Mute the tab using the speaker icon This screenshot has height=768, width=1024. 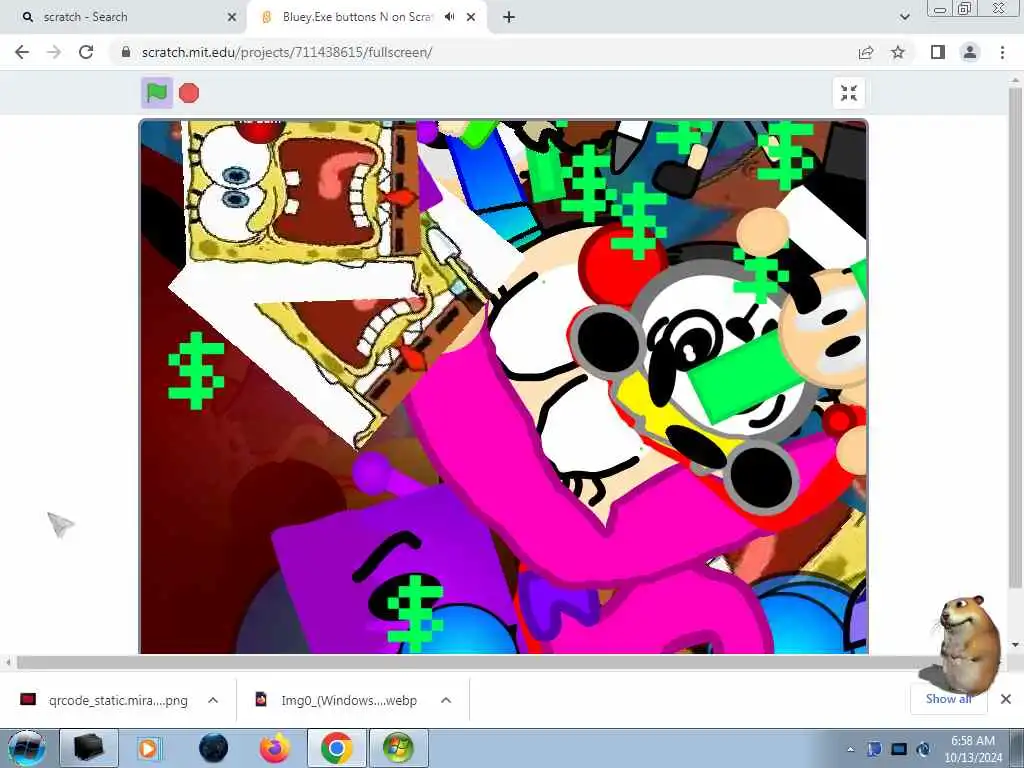449,17
